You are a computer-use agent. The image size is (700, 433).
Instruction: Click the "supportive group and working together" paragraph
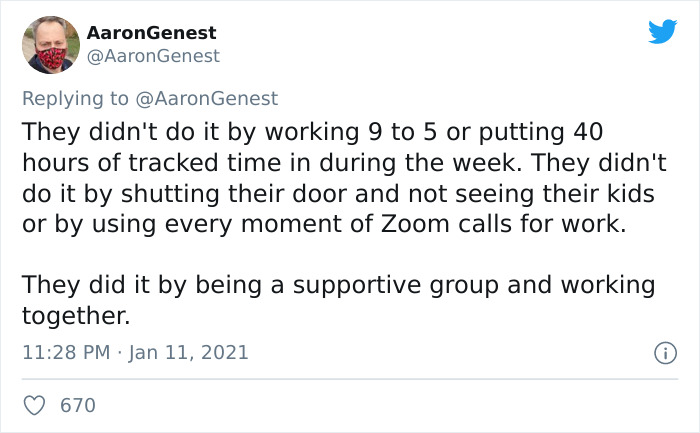pyautogui.click(x=338, y=301)
